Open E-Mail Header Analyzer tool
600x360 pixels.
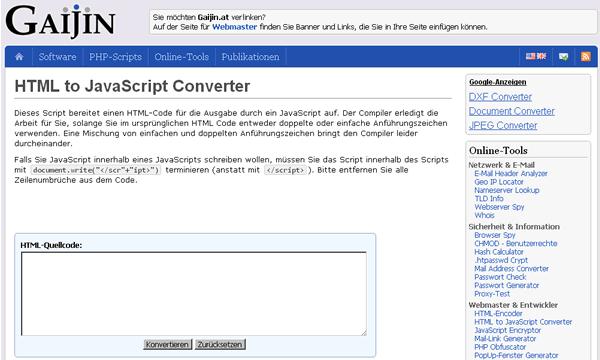[x=511, y=173]
